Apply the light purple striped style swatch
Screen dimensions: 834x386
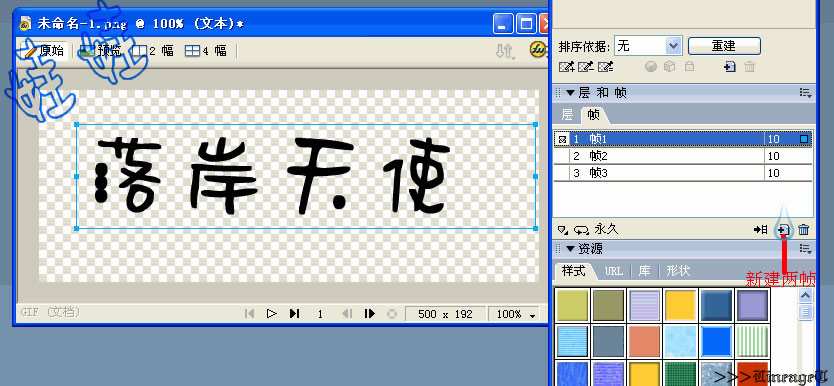coord(644,306)
